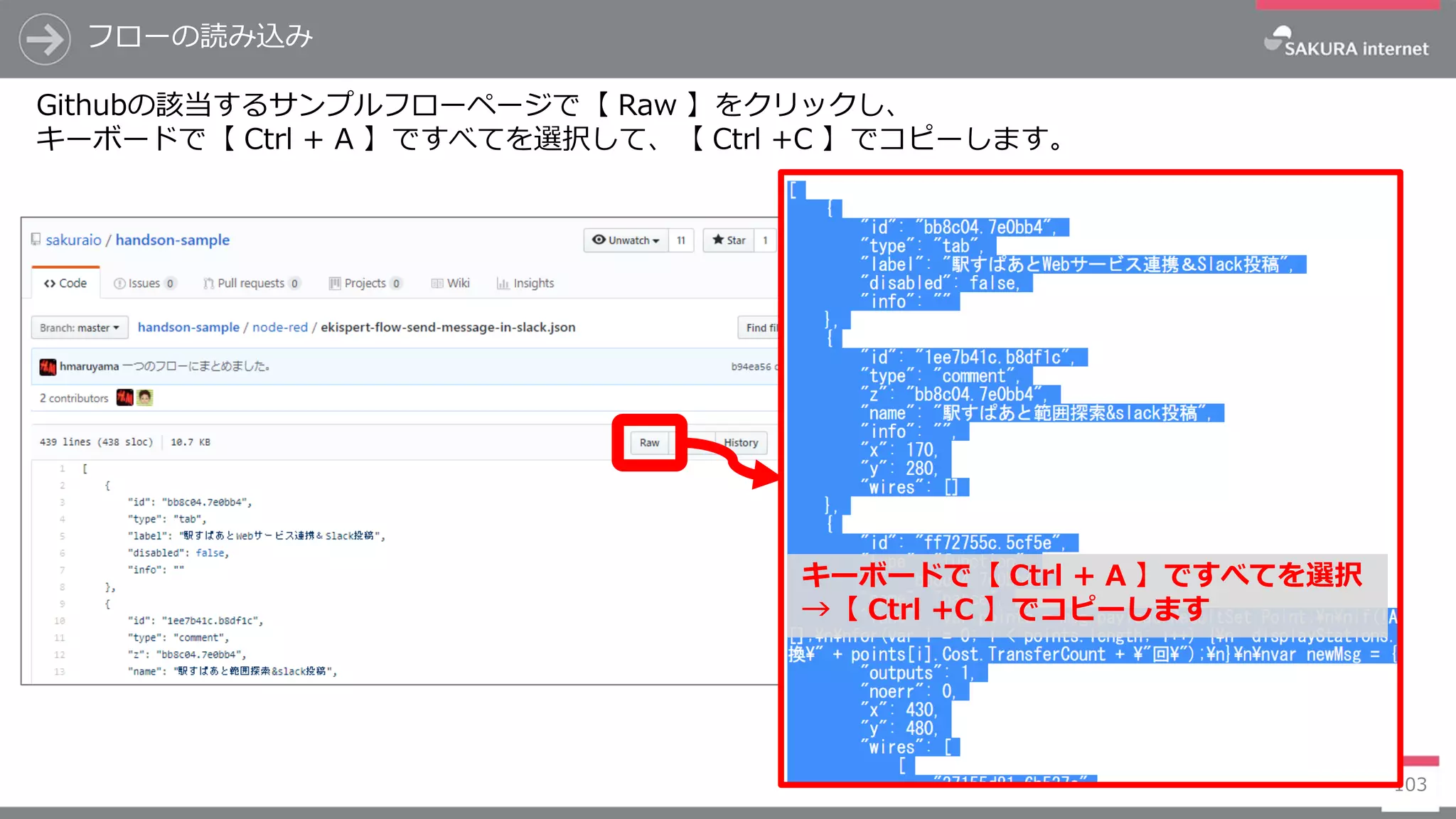Click the eye icon on Unwatch

tap(599, 240)
